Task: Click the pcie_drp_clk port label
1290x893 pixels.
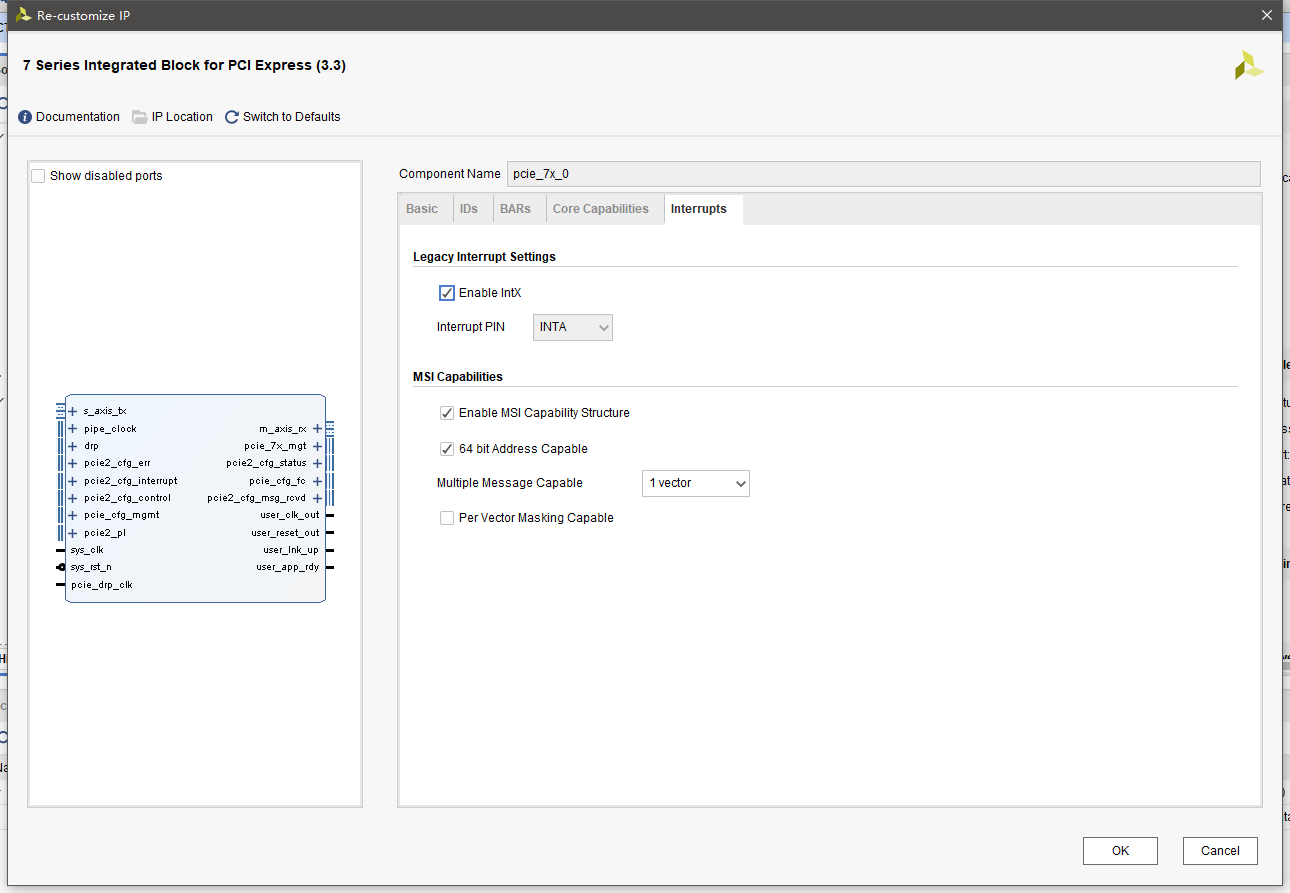Action: point(101,585)
